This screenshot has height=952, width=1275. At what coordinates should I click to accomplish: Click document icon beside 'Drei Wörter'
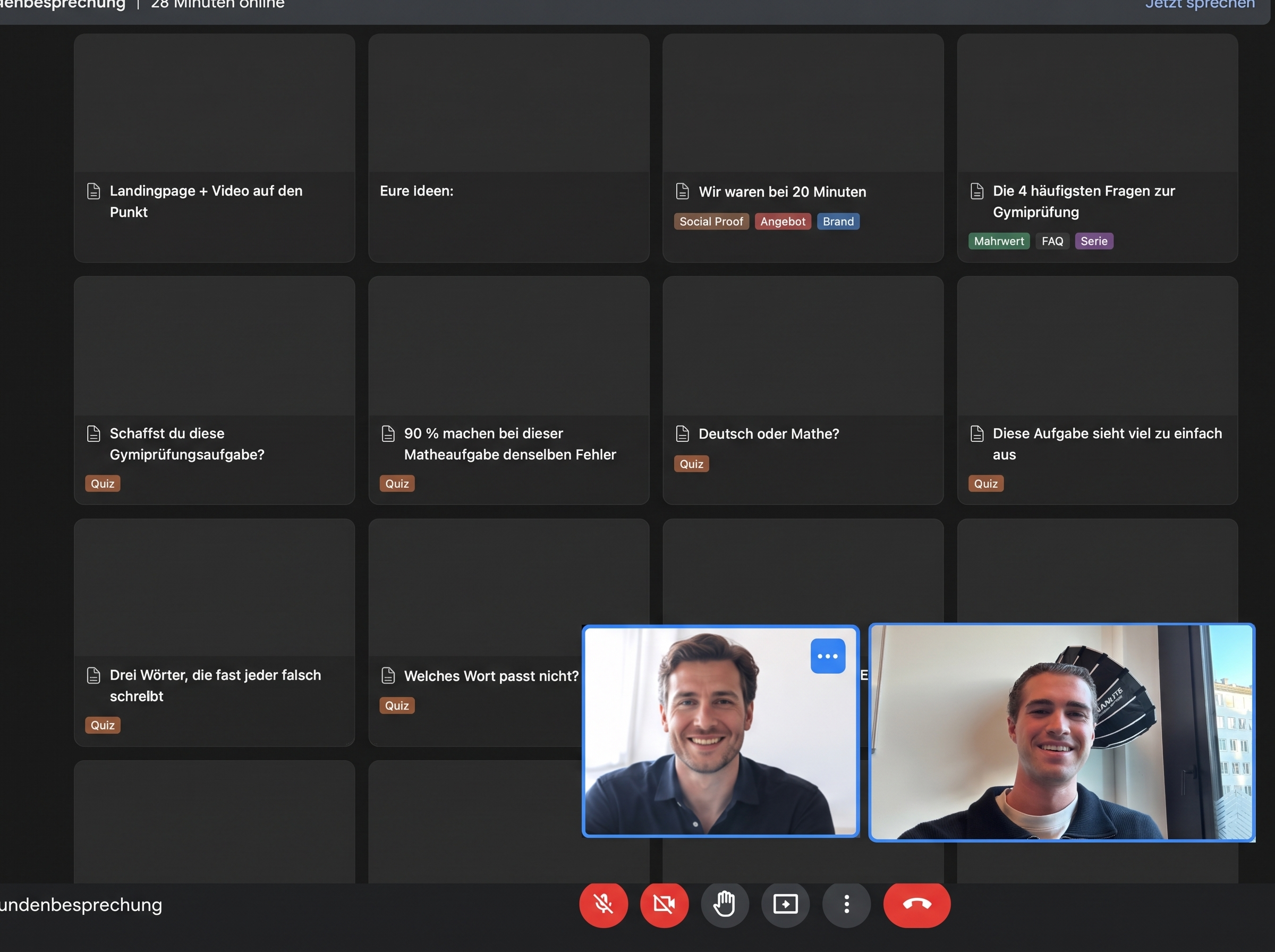[93, 675]
